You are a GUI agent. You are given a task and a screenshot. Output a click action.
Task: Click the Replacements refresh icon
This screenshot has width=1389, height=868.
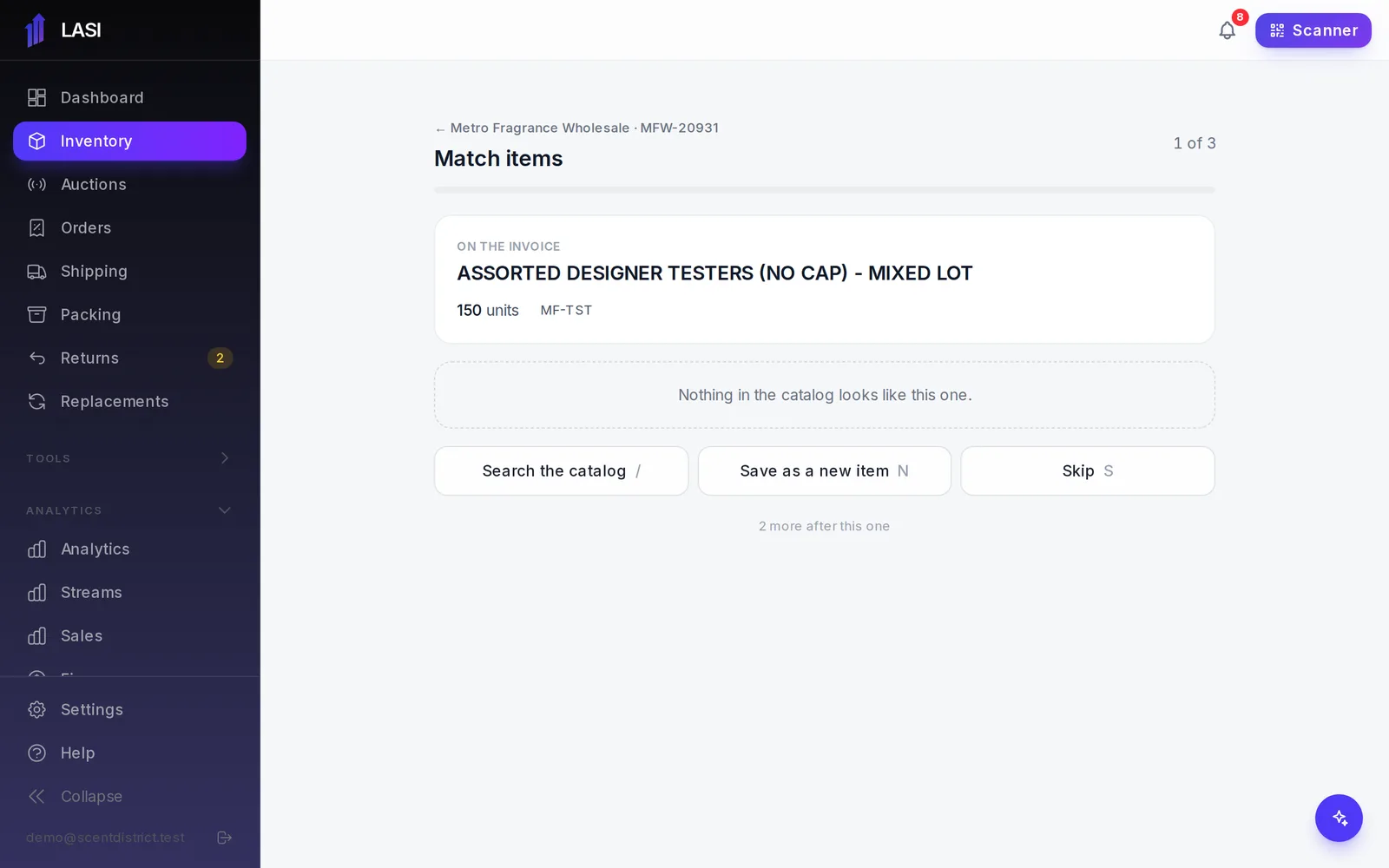coord(36,401)
